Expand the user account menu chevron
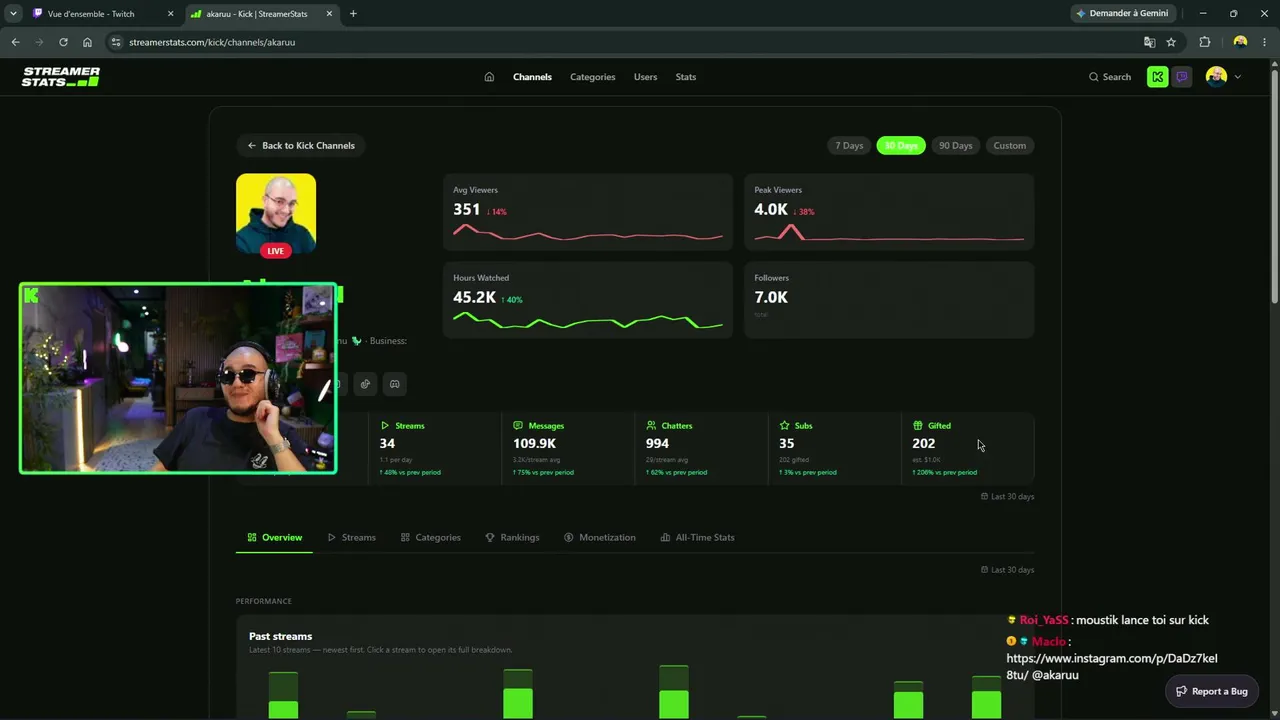 (x=1238, y=77)
